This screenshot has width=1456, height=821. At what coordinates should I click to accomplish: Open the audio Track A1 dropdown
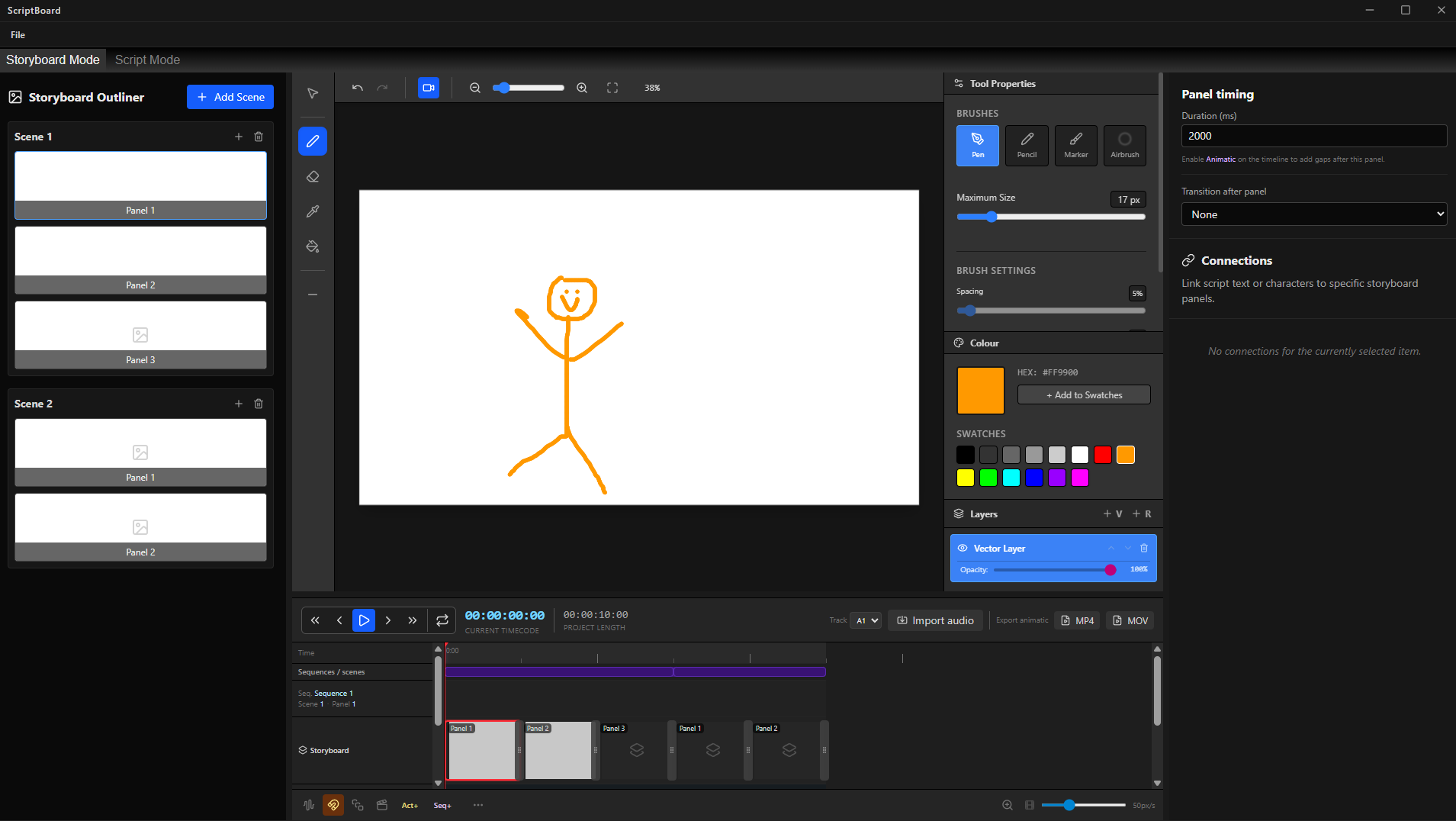point(866,620)
